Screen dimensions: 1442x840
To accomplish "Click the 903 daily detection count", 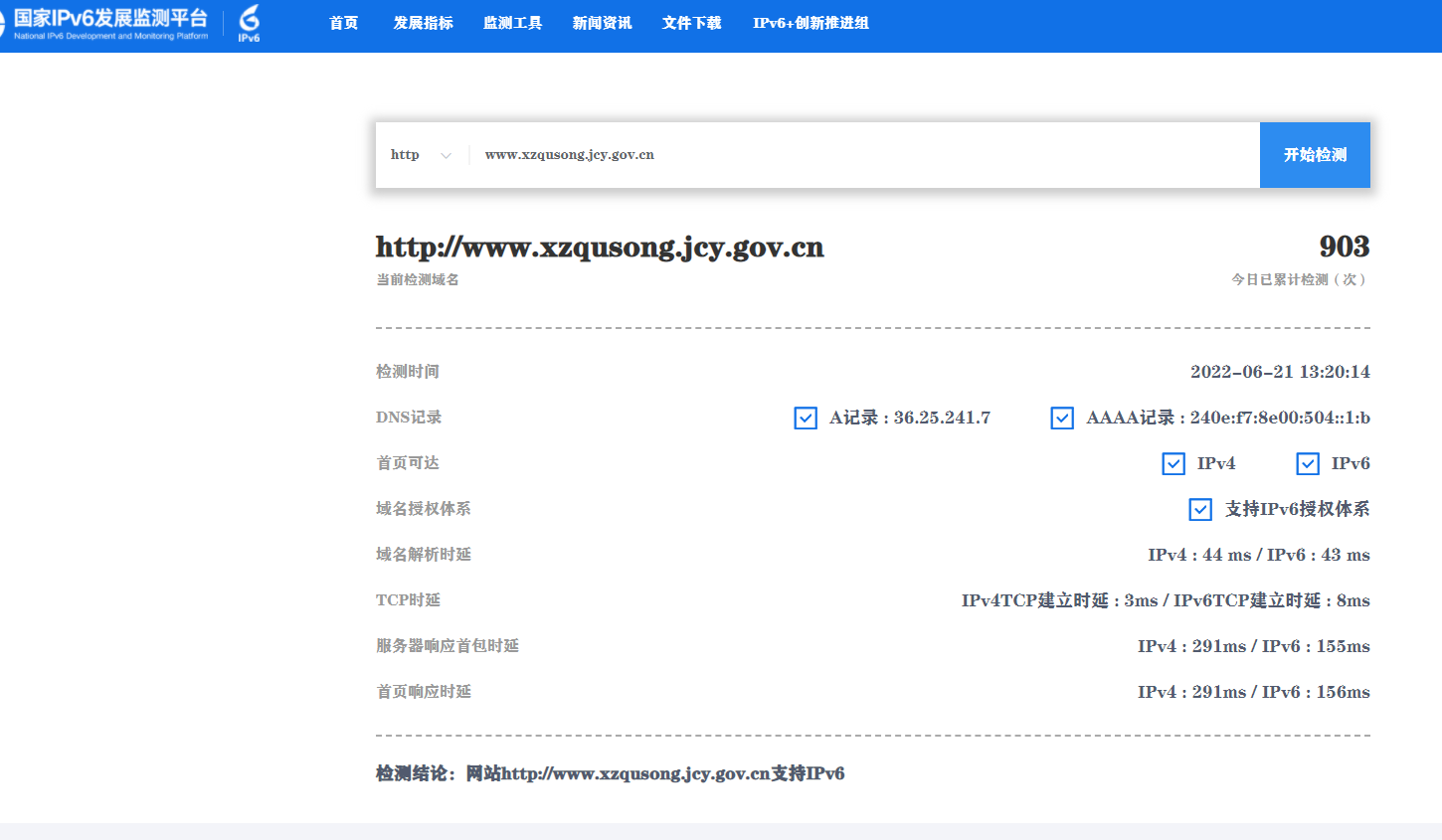I will [1344, 247].
